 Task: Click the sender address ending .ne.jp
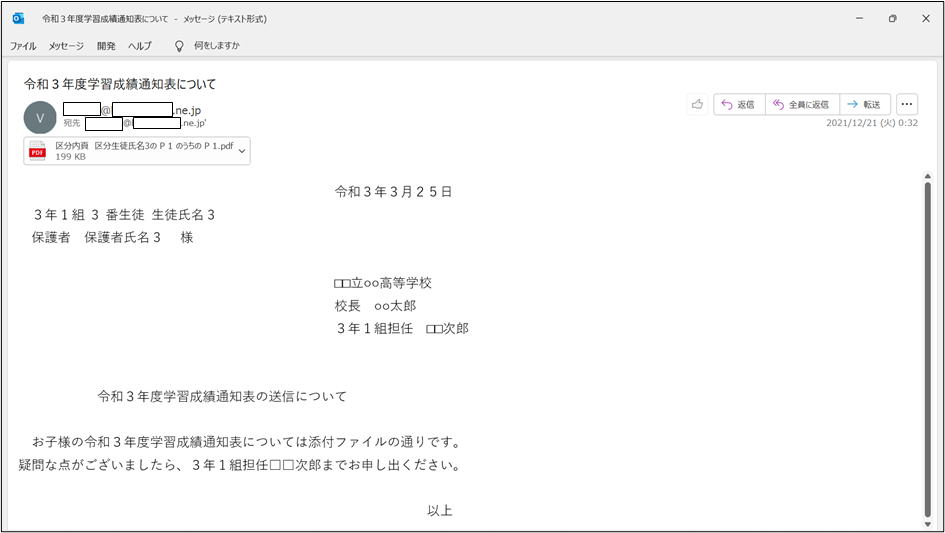[132, 110]
